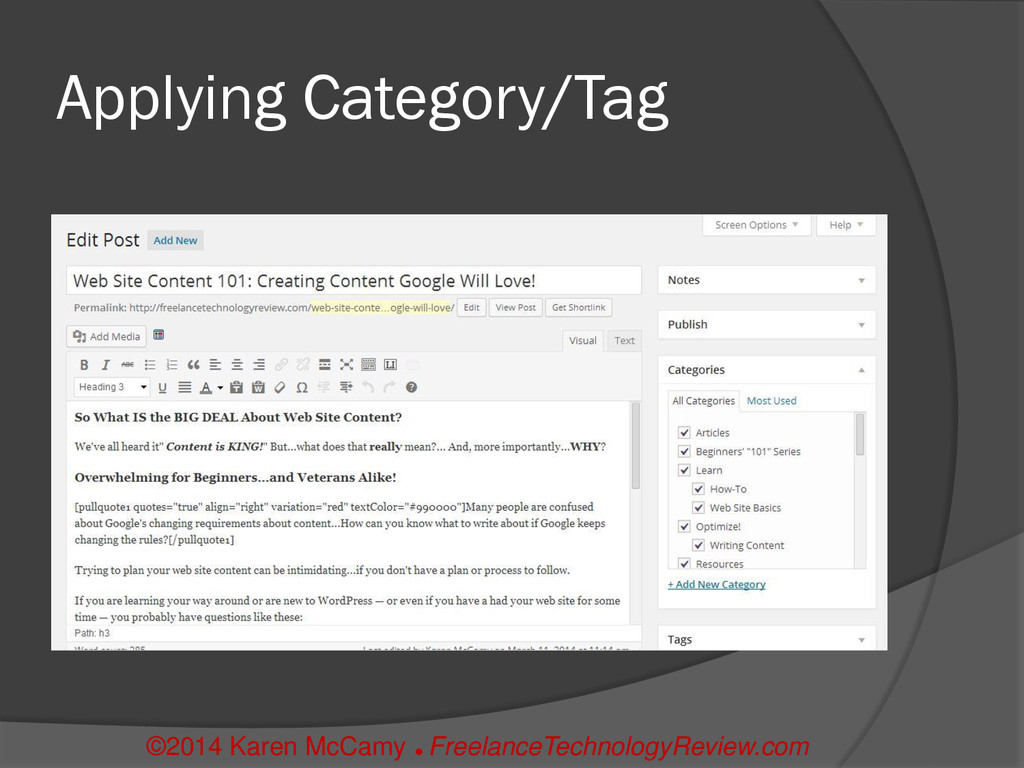
Task: Insert the Read More tag
Action: pyautogui.click(x=325, y=364)
